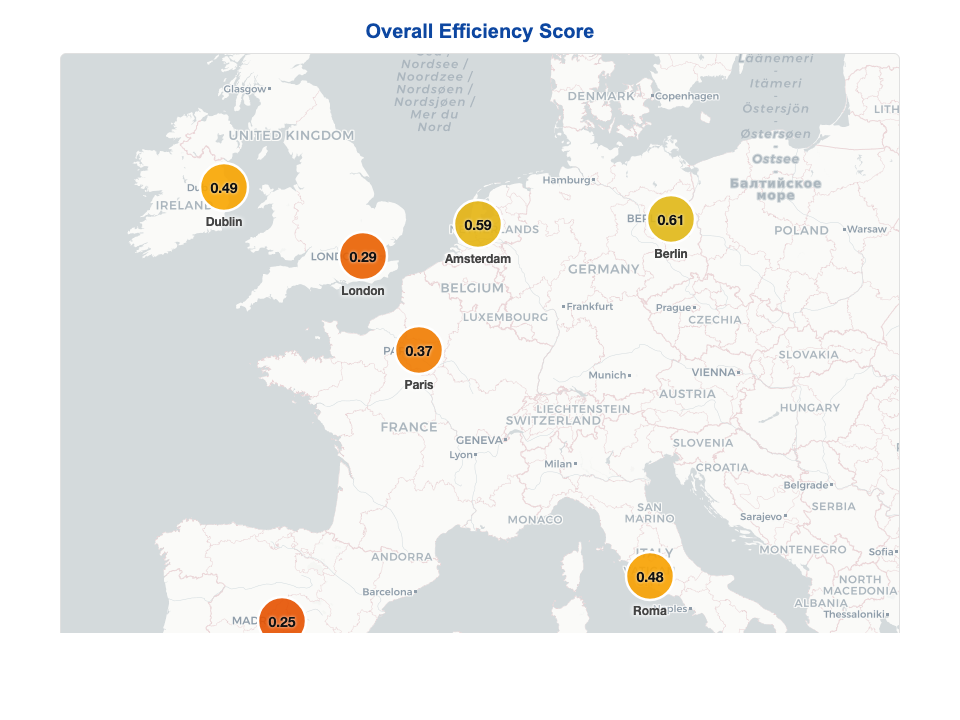Click the SERBIA country label

pos(833,507)
